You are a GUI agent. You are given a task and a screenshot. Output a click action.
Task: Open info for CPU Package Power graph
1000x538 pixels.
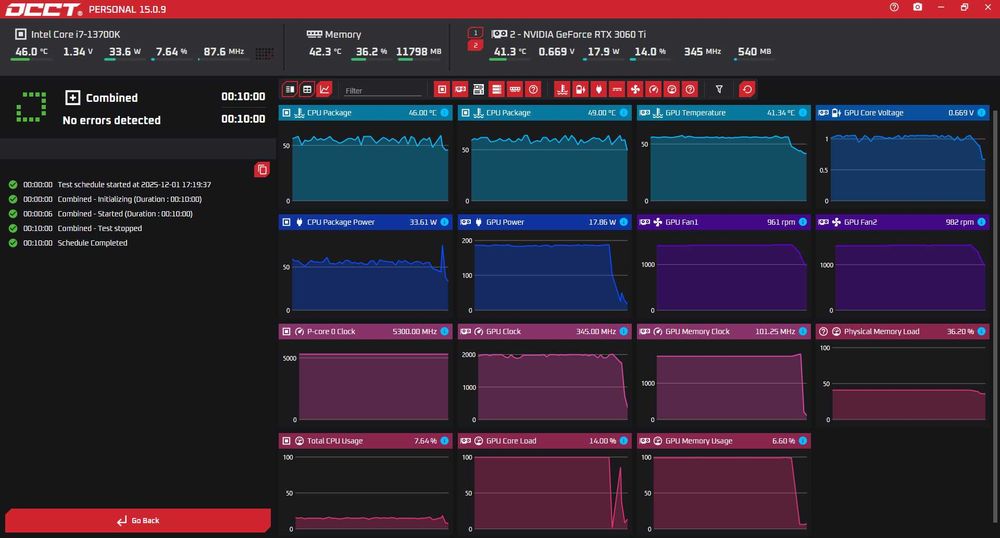click(x=445, y=222)
